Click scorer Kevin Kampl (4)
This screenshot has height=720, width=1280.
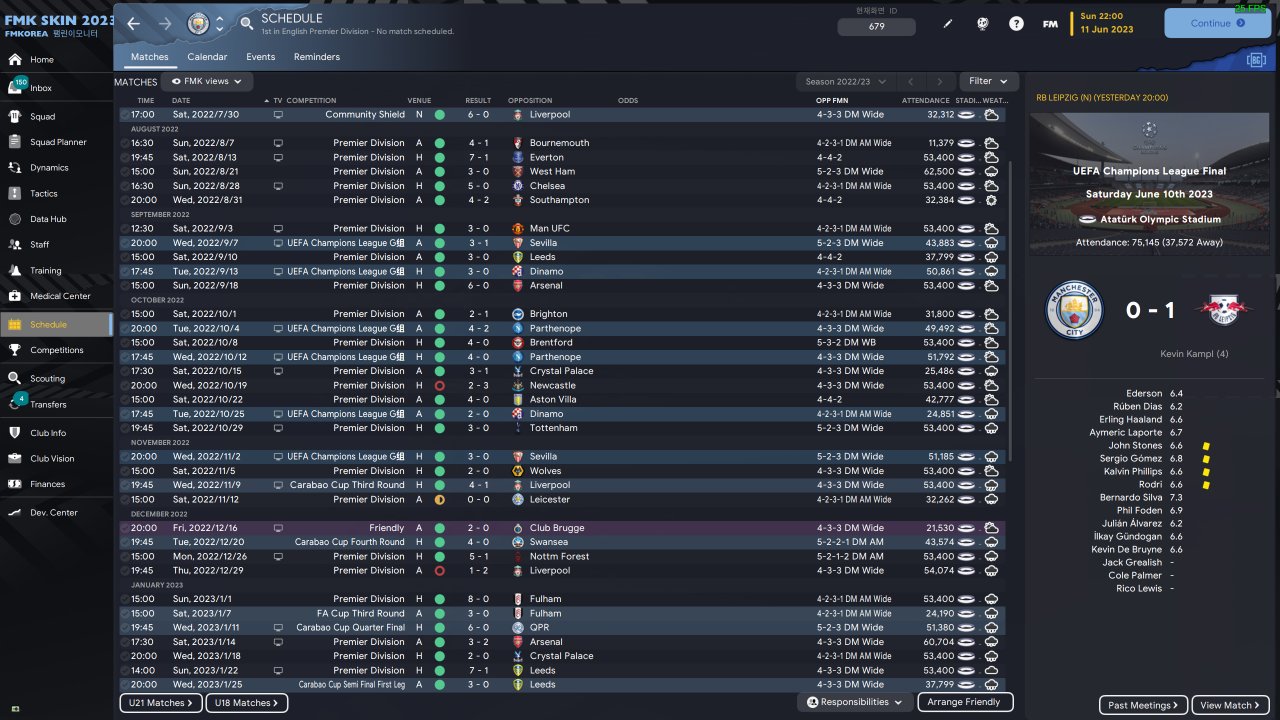1193,353
